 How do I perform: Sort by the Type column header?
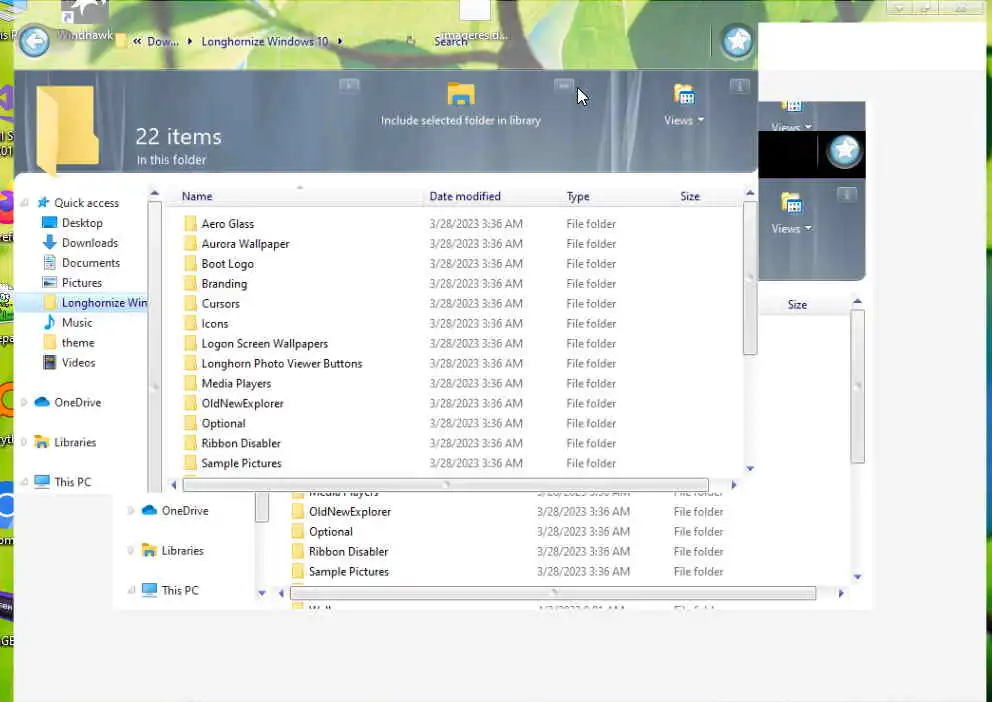click(x=578, y=197)
